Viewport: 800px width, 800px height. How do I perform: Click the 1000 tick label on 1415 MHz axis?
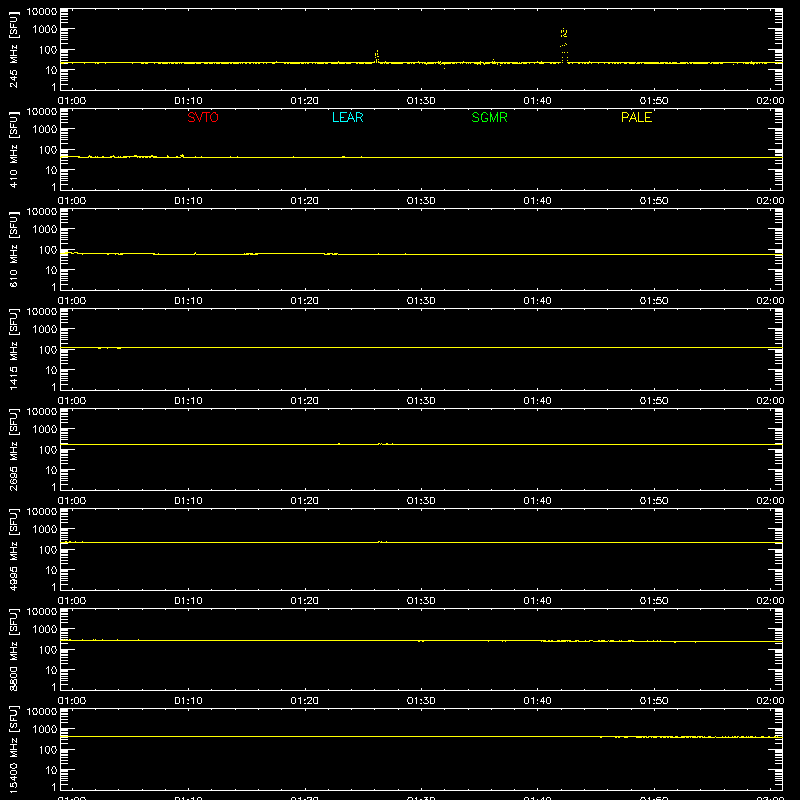point(45,330)
